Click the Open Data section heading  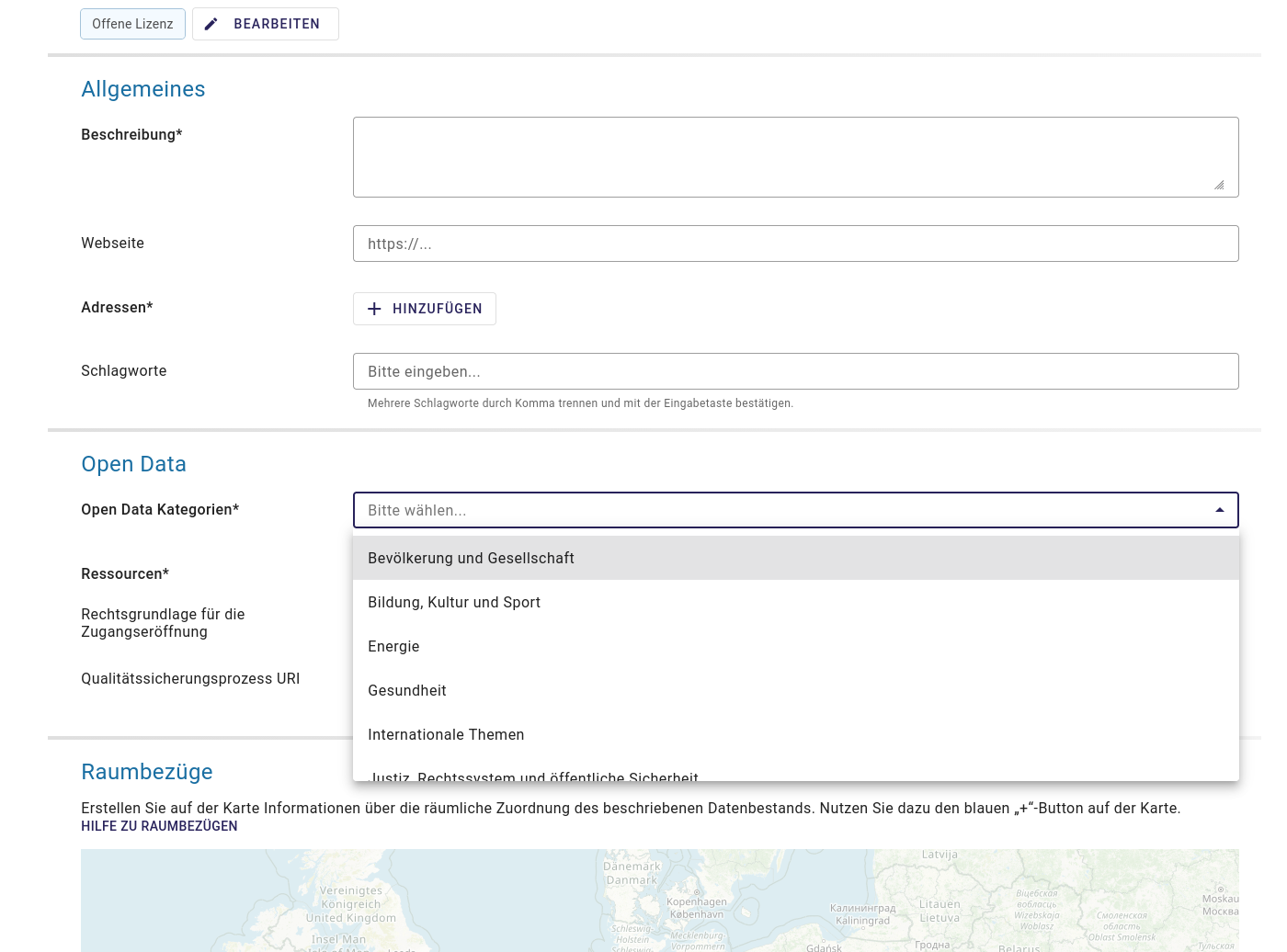tap(134, 464)
